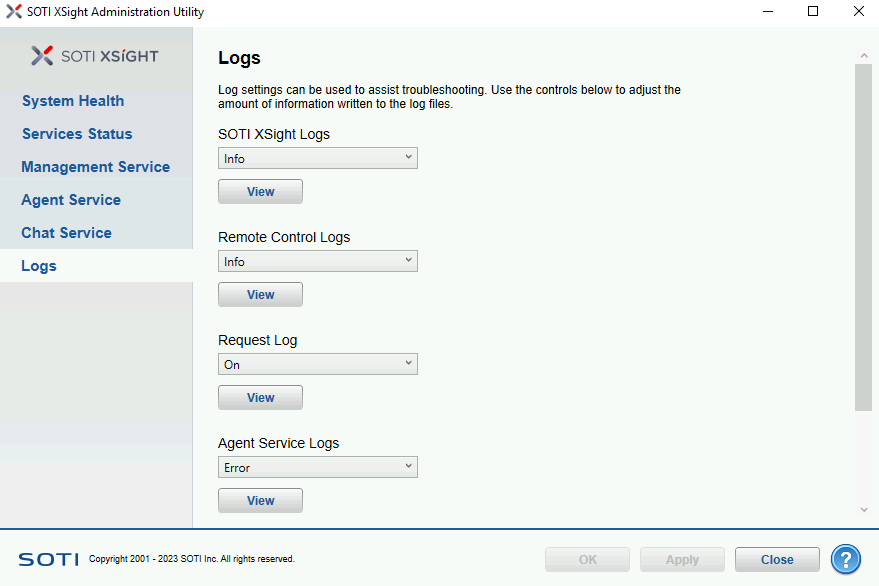Click the SOTI XSight logo in sidebar
Screen dimensions: 879x586
pos(95,56)
